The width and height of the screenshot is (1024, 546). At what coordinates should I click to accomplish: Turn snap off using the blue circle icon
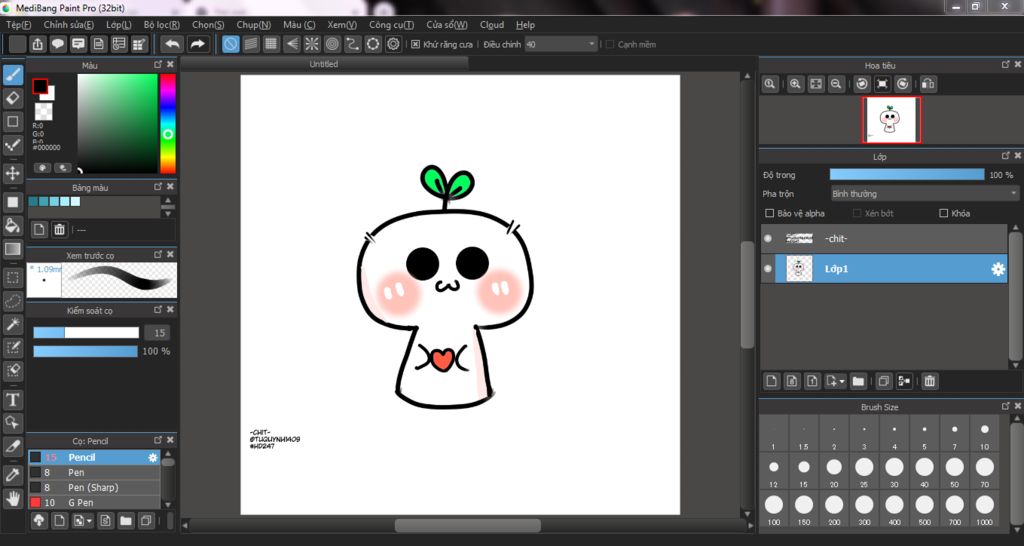(231, 44)
